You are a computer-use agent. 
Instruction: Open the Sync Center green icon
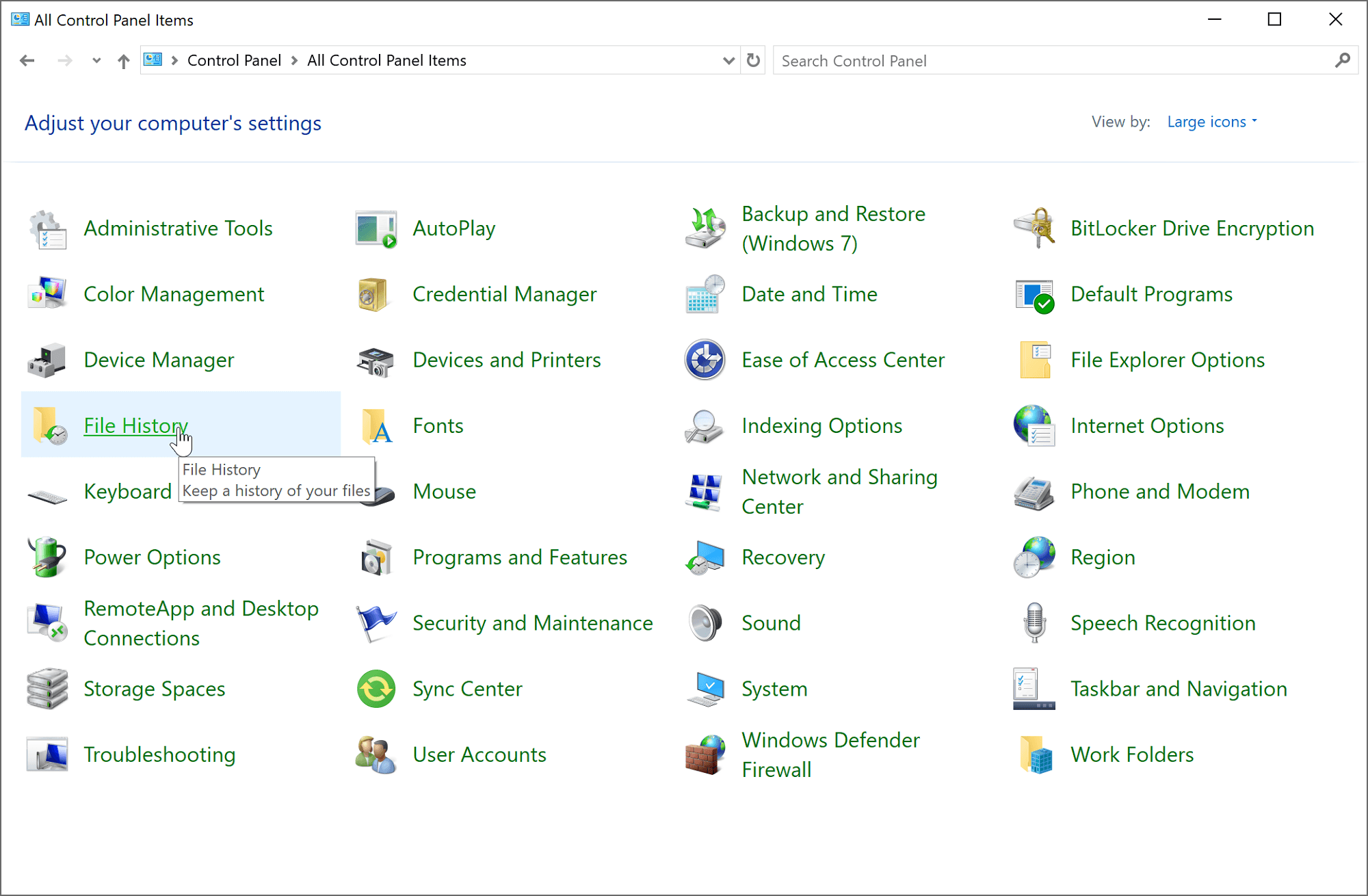click(376, 689)
